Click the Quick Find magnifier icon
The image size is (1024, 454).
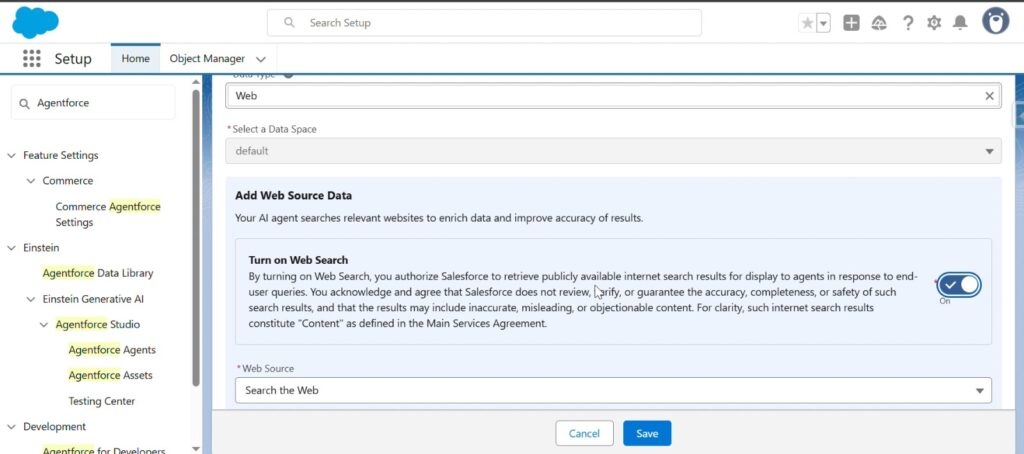24,104
